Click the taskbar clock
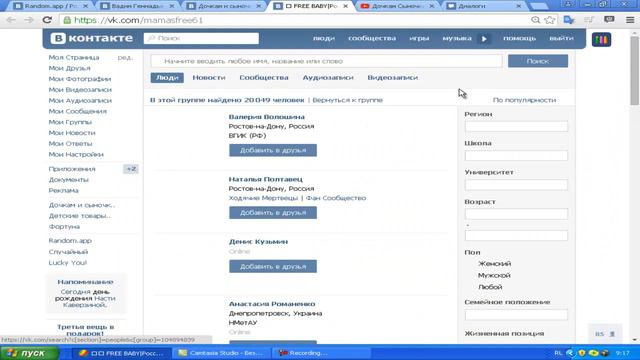 (622, 353)
